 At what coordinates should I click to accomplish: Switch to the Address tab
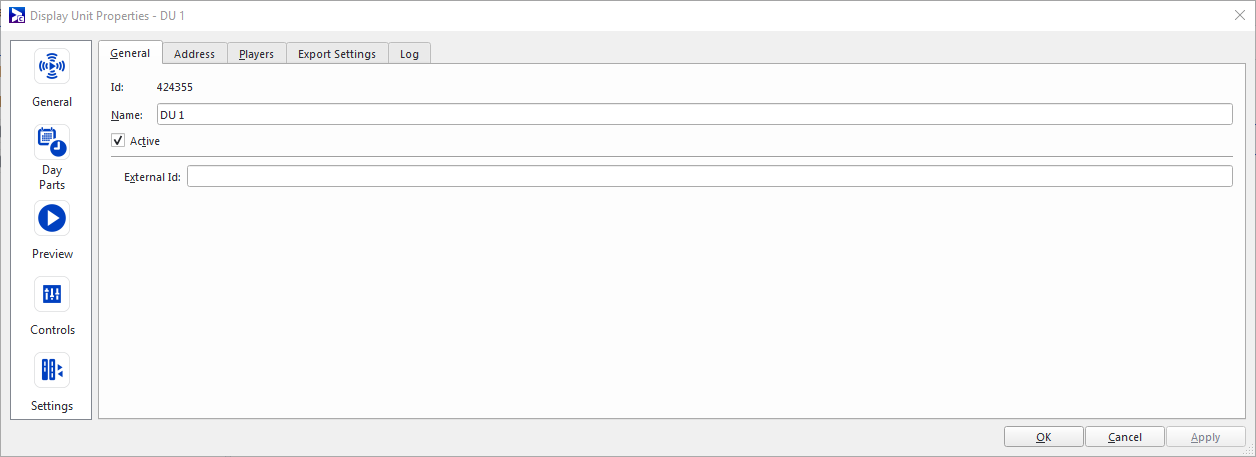pos(194,54)
